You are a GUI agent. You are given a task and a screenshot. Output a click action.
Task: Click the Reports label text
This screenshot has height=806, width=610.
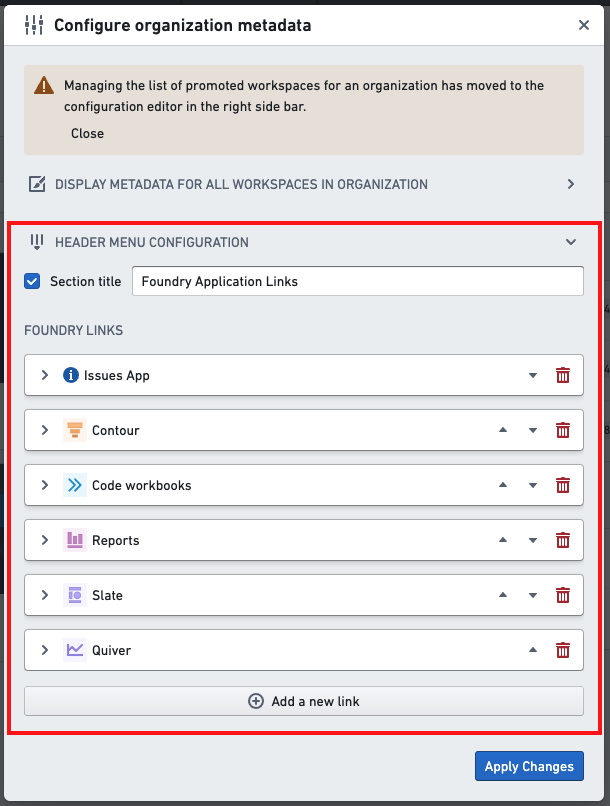pos(116,540)
